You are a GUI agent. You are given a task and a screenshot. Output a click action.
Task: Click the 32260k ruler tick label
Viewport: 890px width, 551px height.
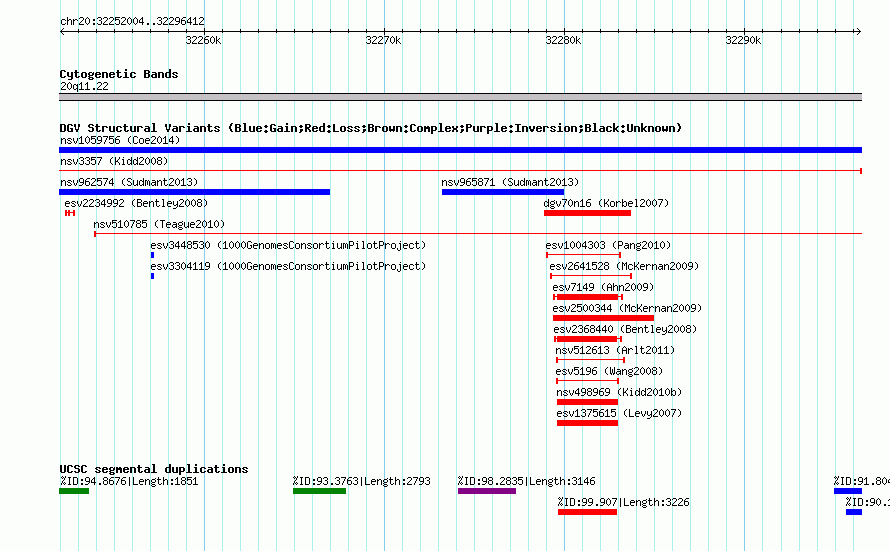(x=203, y=40)
